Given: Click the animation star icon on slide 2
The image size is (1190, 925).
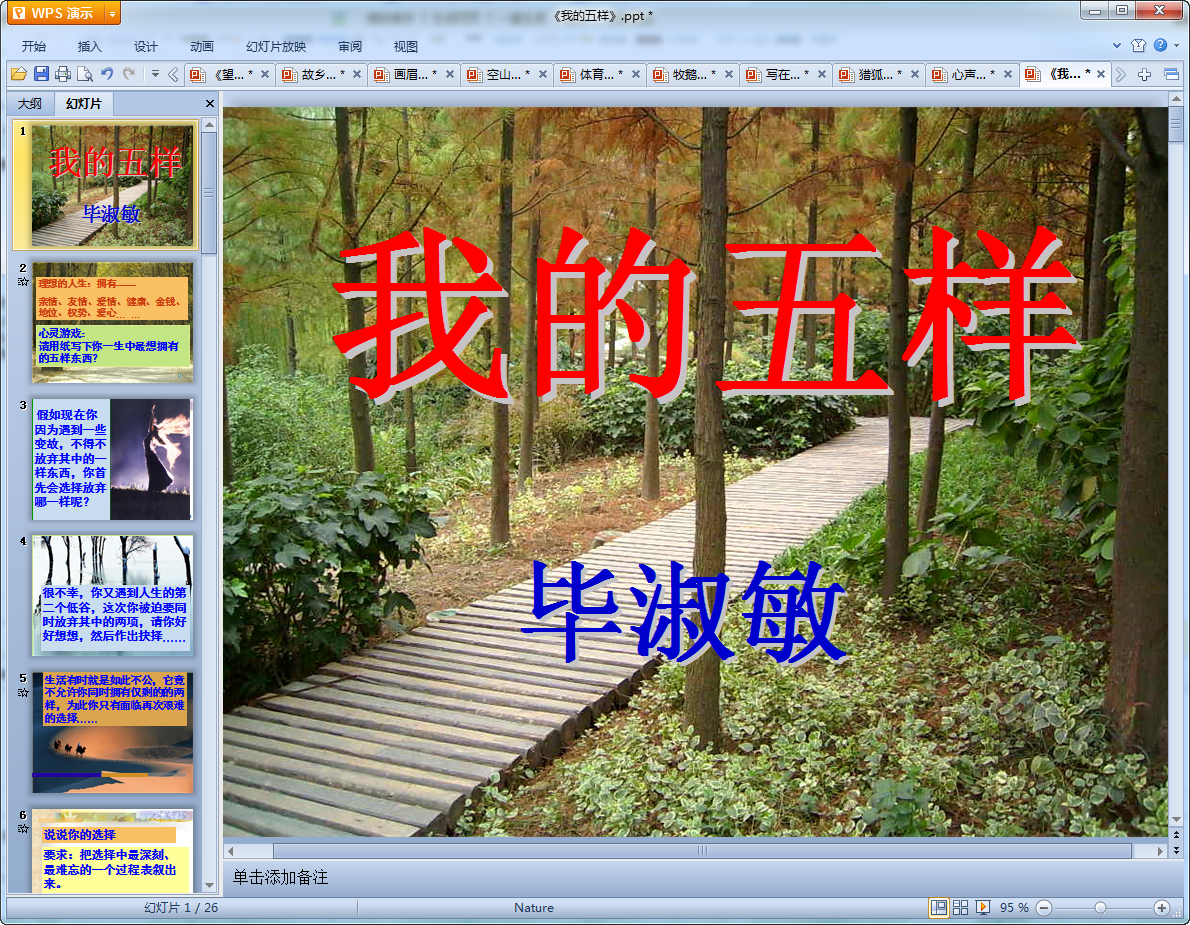Looking at the screenshot, I should click(x=23, y=282).
